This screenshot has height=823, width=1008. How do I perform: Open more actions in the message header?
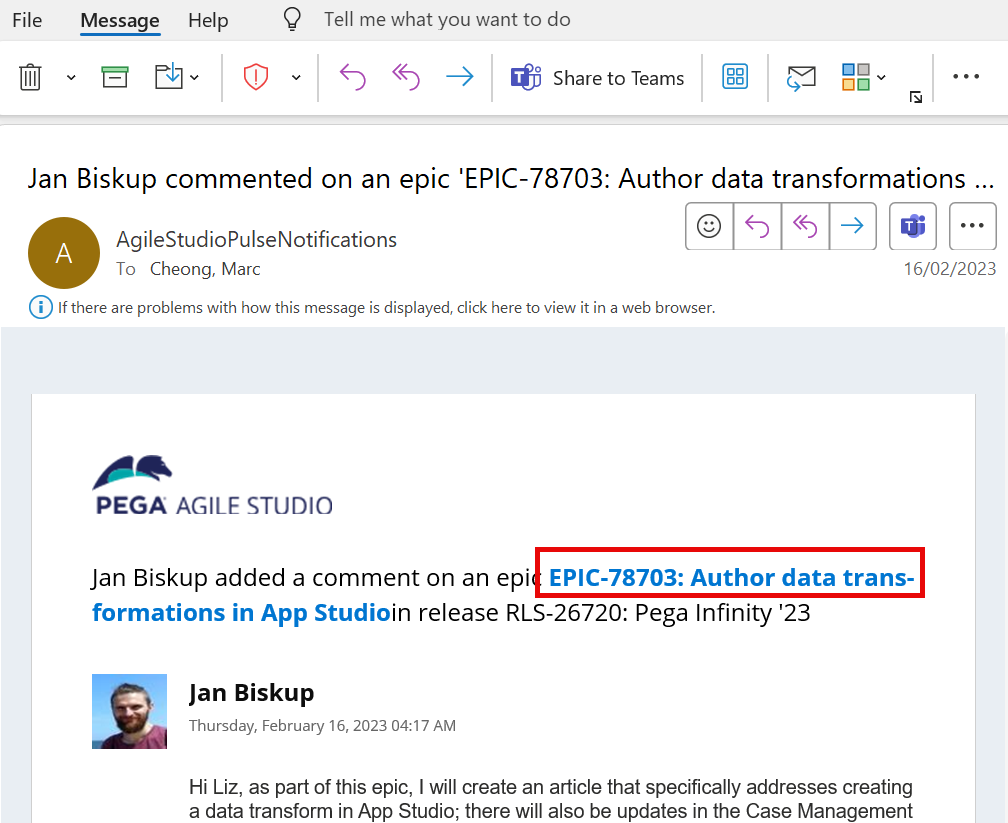coord(973,226)
